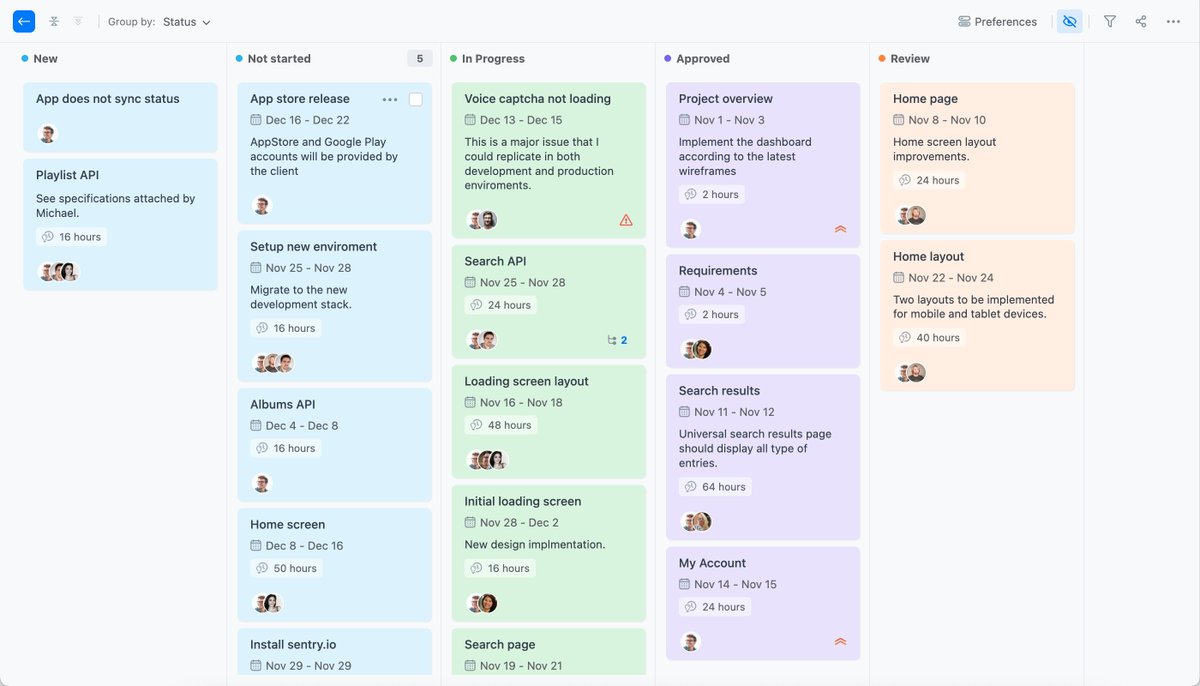Open the Home layout card title
The width and height of the screenshot is (1200, 686).
(928, 257)
